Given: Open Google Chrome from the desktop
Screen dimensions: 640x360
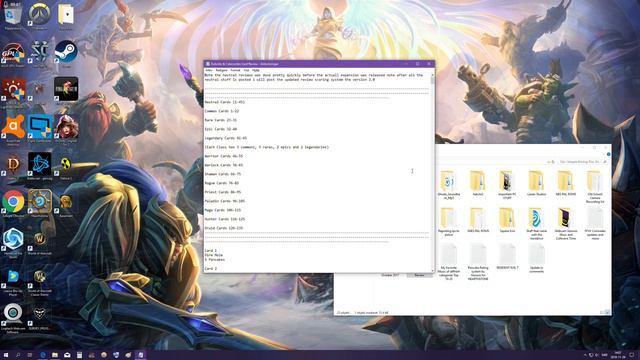Looking at the screenshot, I should point(13,203).
